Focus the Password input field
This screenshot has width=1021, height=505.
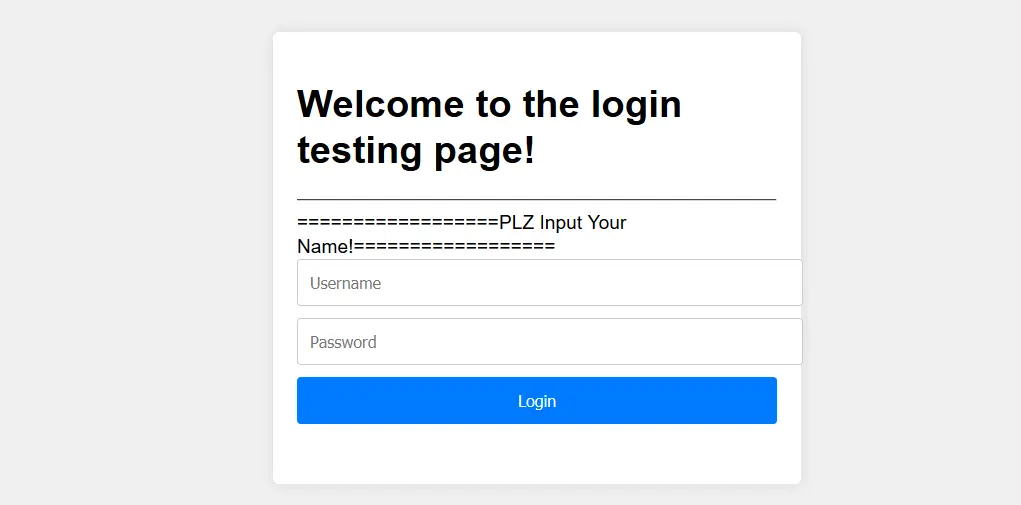(549, 342)
